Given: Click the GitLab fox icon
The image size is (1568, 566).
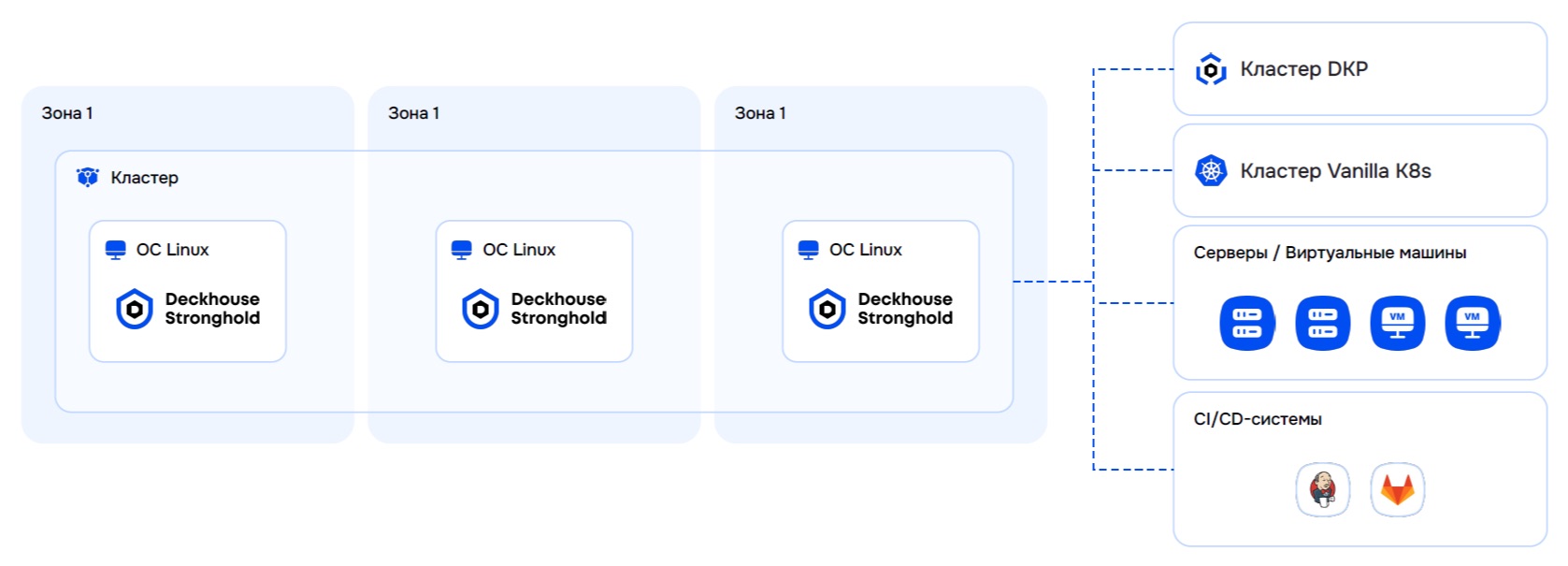Looking at the screenshot, I should point(1398,489).
